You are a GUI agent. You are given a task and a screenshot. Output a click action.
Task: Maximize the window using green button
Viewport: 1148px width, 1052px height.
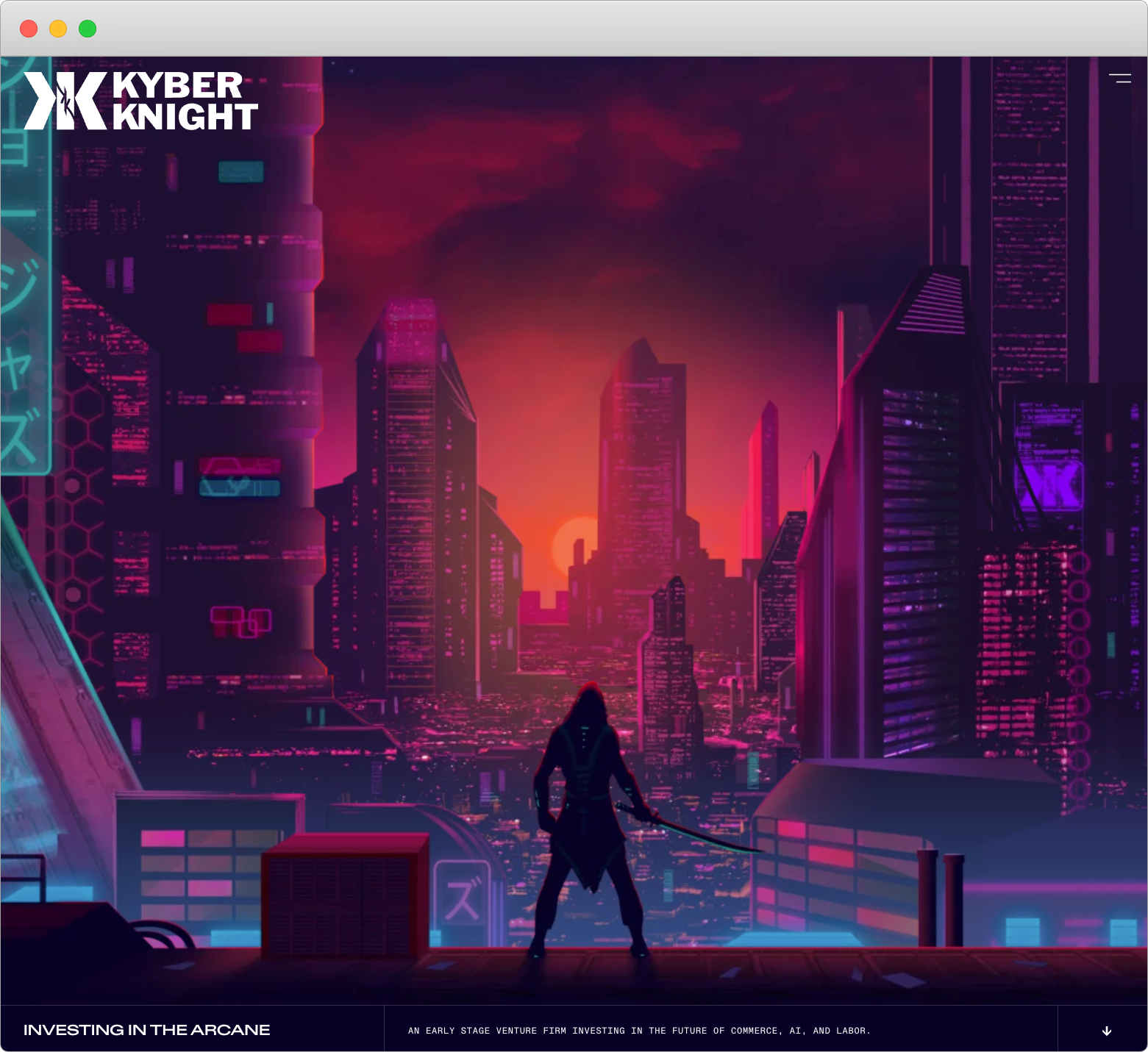click(88, 29)
